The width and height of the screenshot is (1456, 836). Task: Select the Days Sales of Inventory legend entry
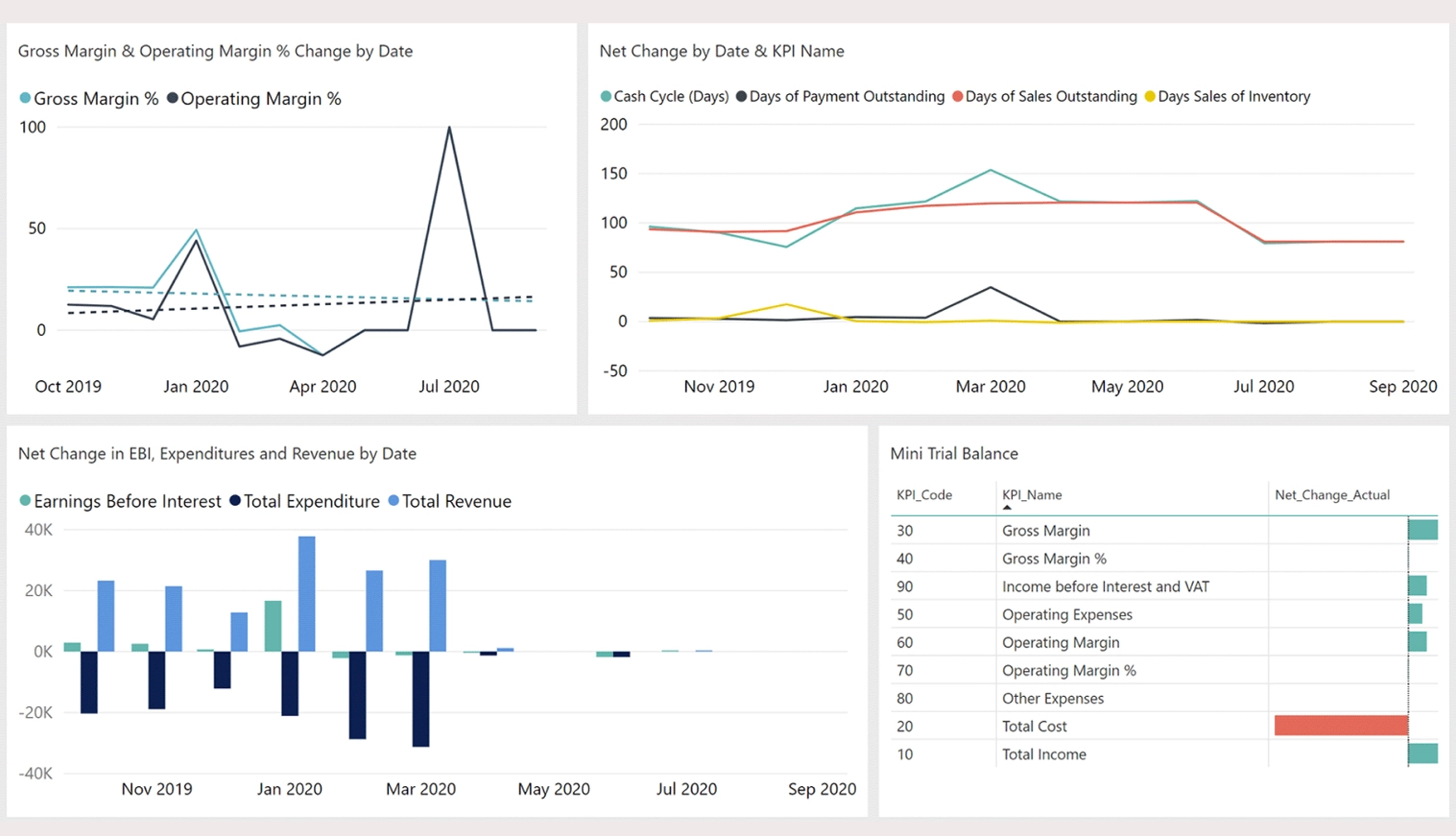[x=1228, y=97]
